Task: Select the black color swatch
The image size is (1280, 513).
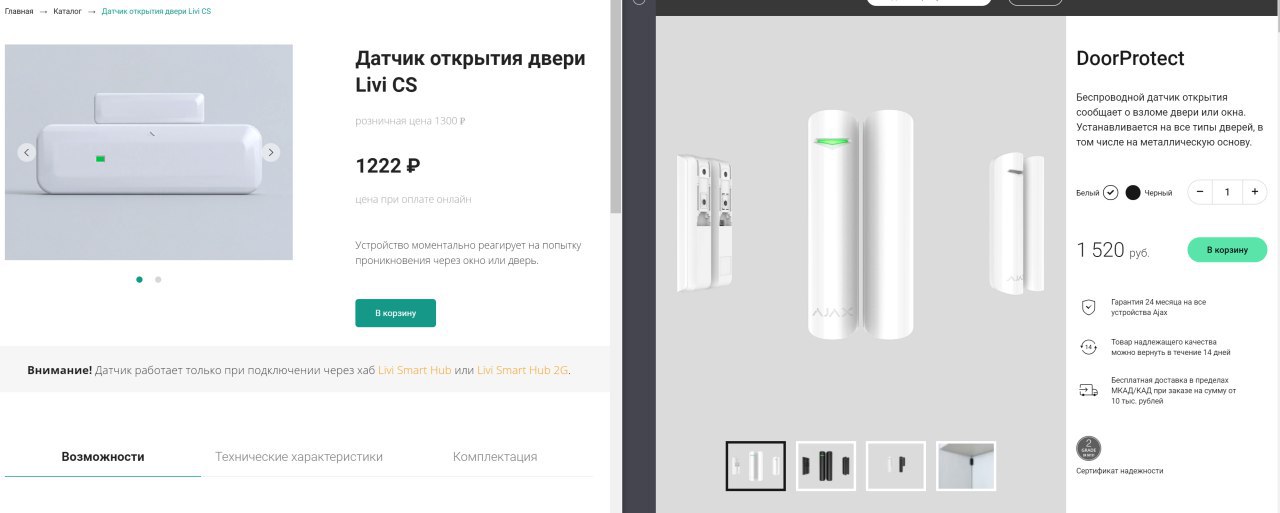Action: 1133,192
